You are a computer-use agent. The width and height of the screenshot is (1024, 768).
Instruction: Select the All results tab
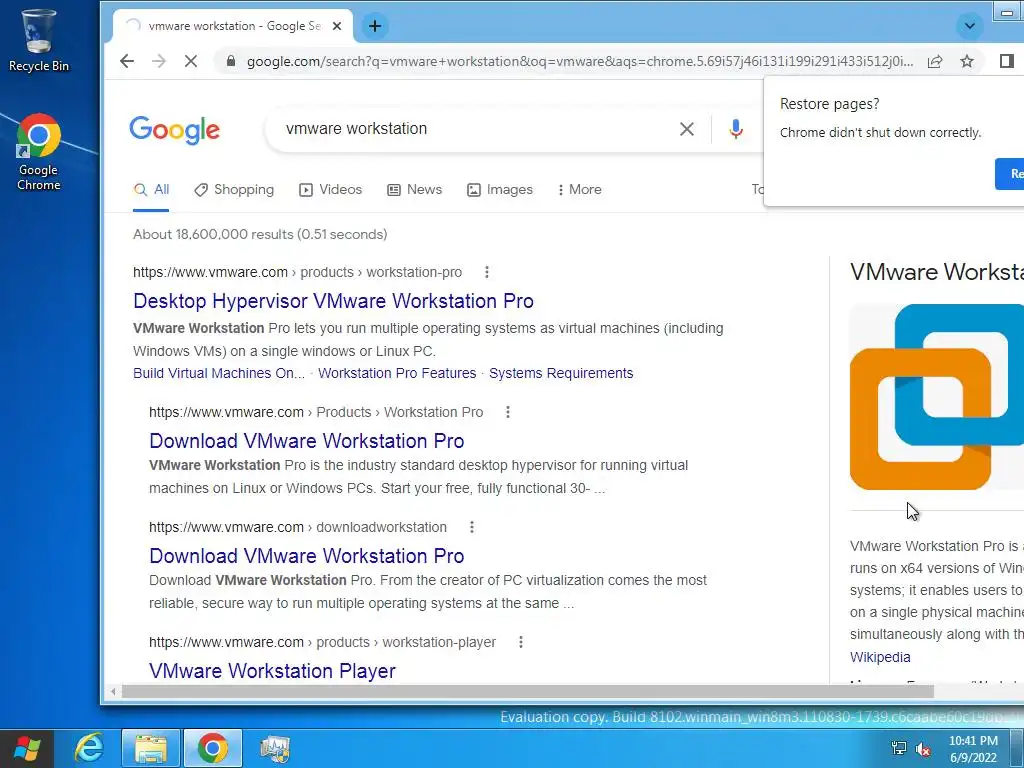(x=151, y=189)
